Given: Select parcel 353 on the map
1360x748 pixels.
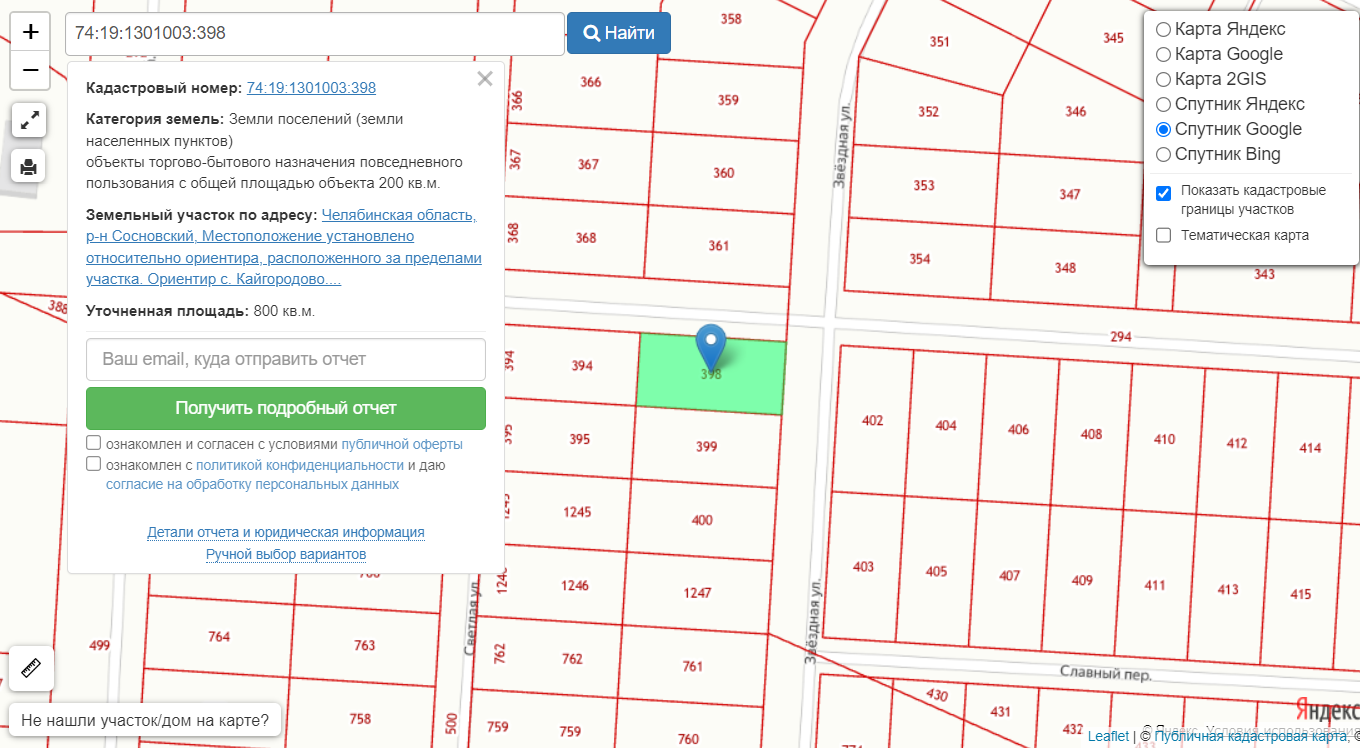Looking at the screenshot, I should click(924, 185).
